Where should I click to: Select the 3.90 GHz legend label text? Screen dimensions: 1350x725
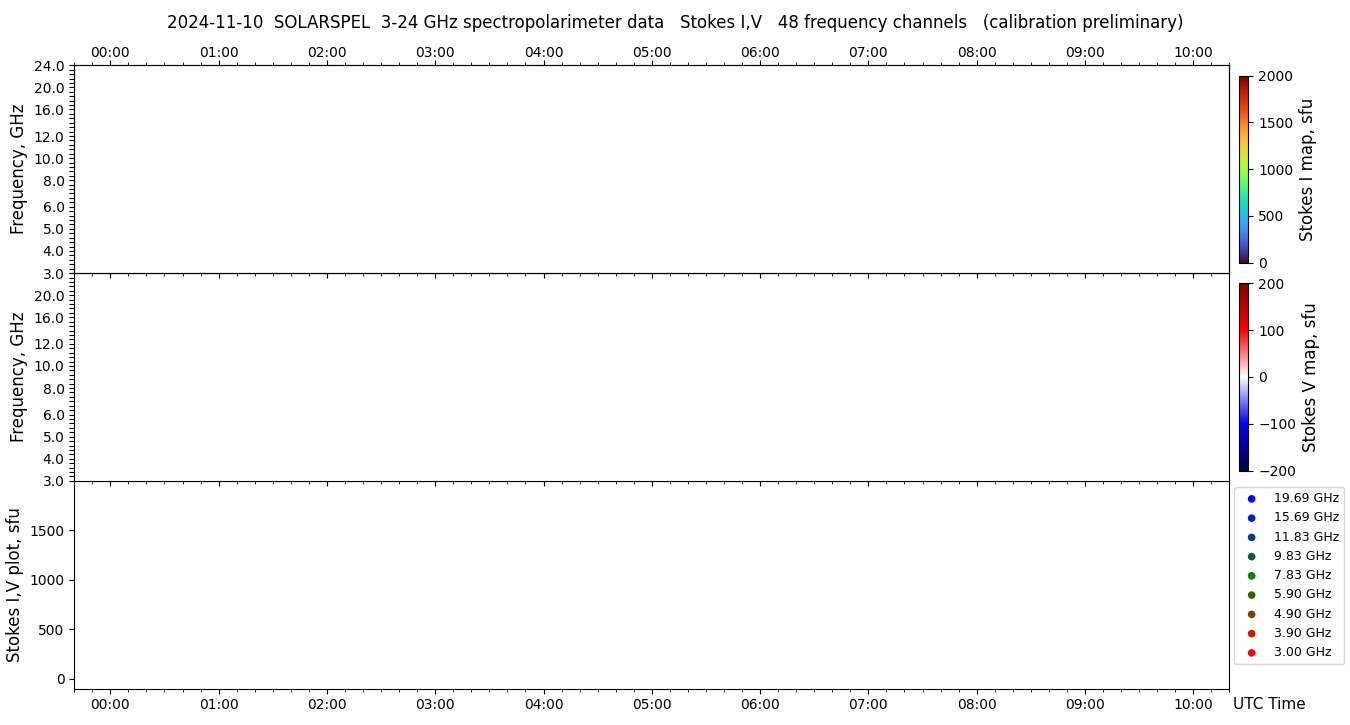pyautogui.click(x=1302, y=633)
